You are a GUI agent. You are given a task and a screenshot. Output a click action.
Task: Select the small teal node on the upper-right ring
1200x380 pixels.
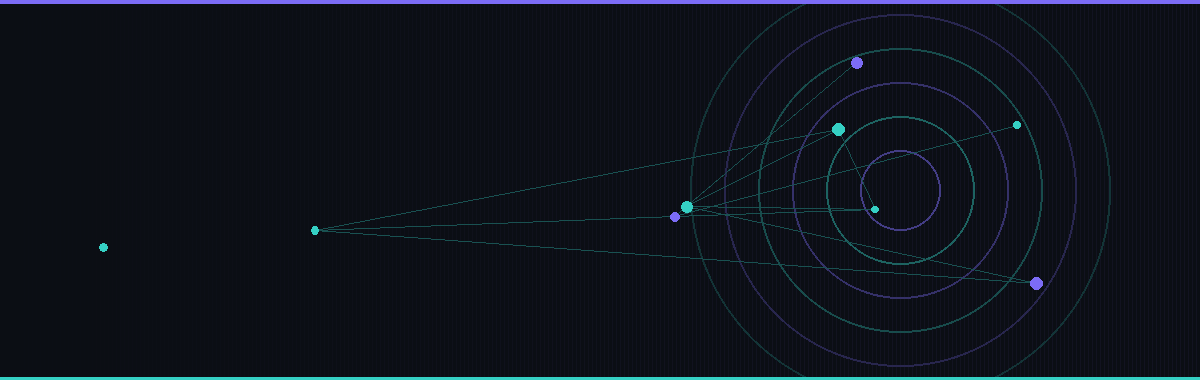(1017, 125)
